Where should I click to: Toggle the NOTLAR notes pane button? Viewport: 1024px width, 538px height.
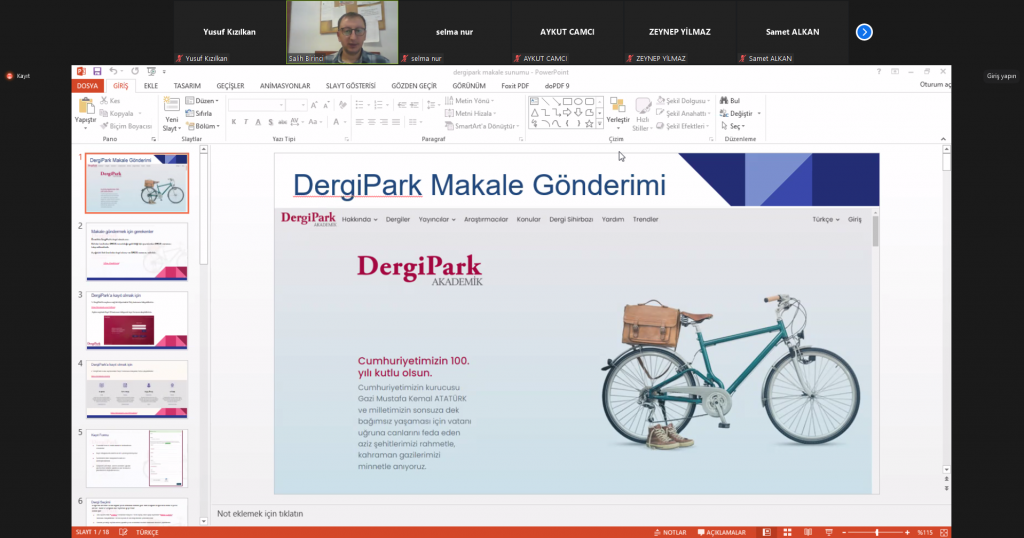coord(670,532)
